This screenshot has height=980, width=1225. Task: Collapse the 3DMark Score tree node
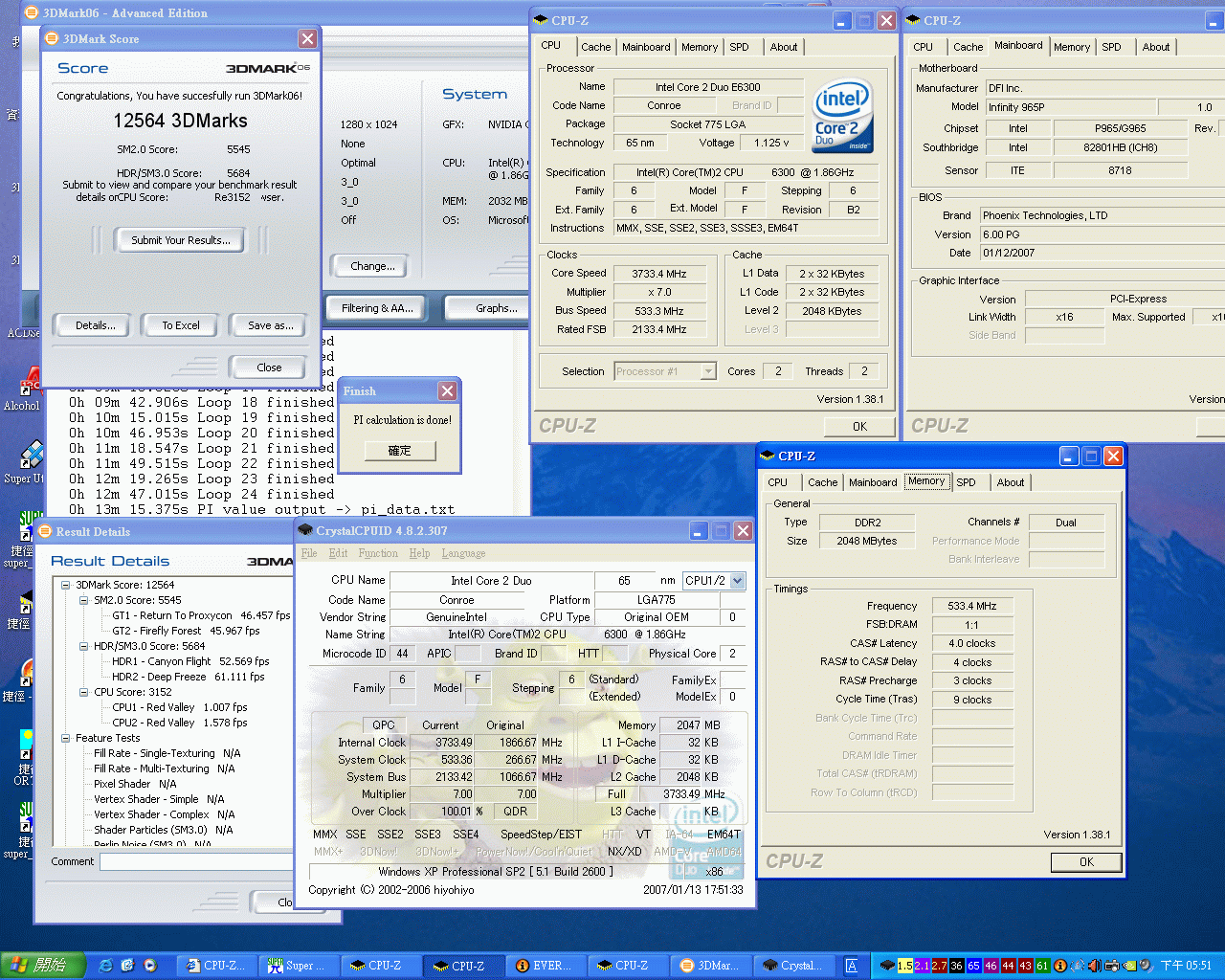click(65, 585)
